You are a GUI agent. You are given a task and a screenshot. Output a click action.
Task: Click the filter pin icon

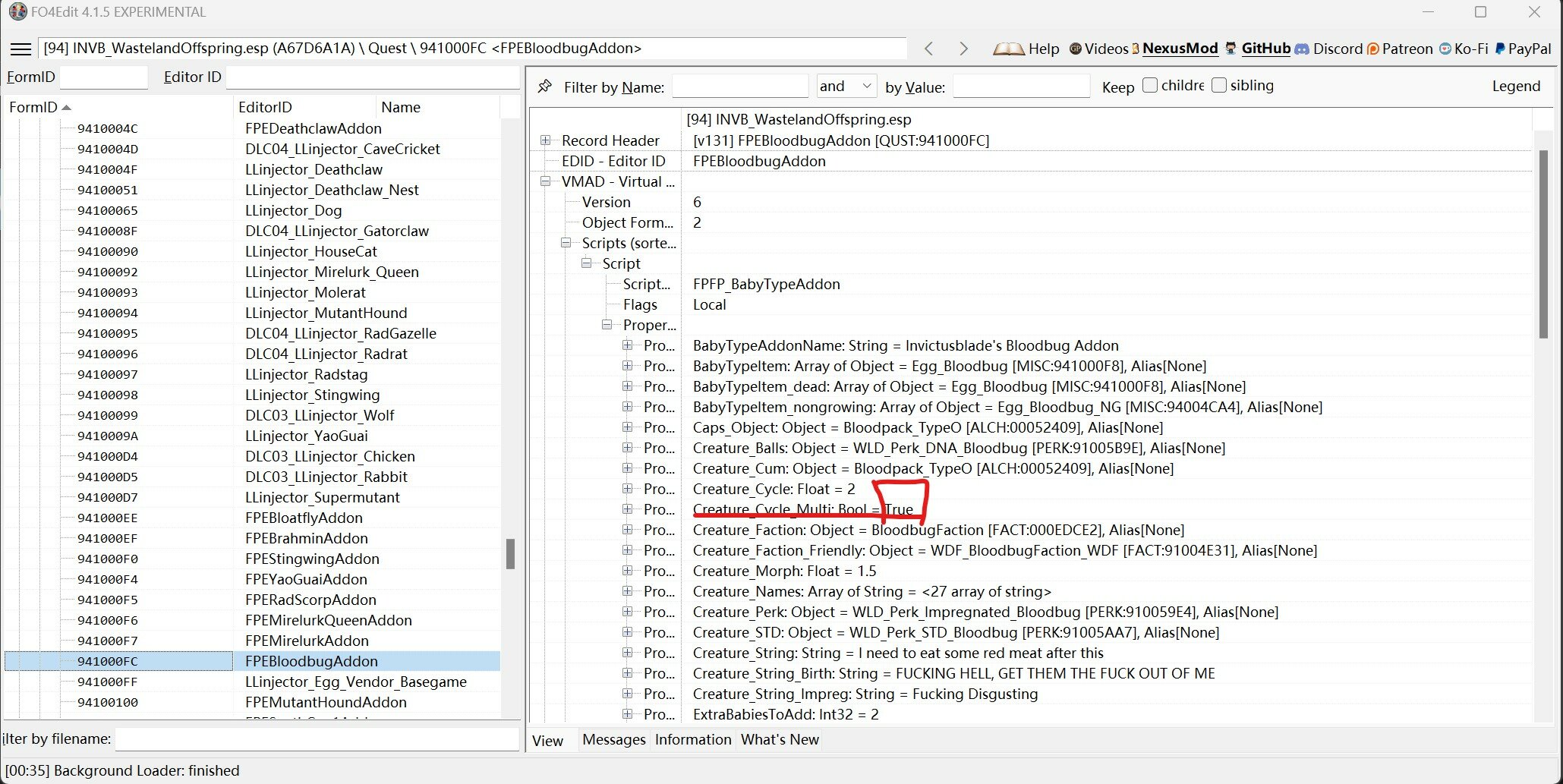545,86
